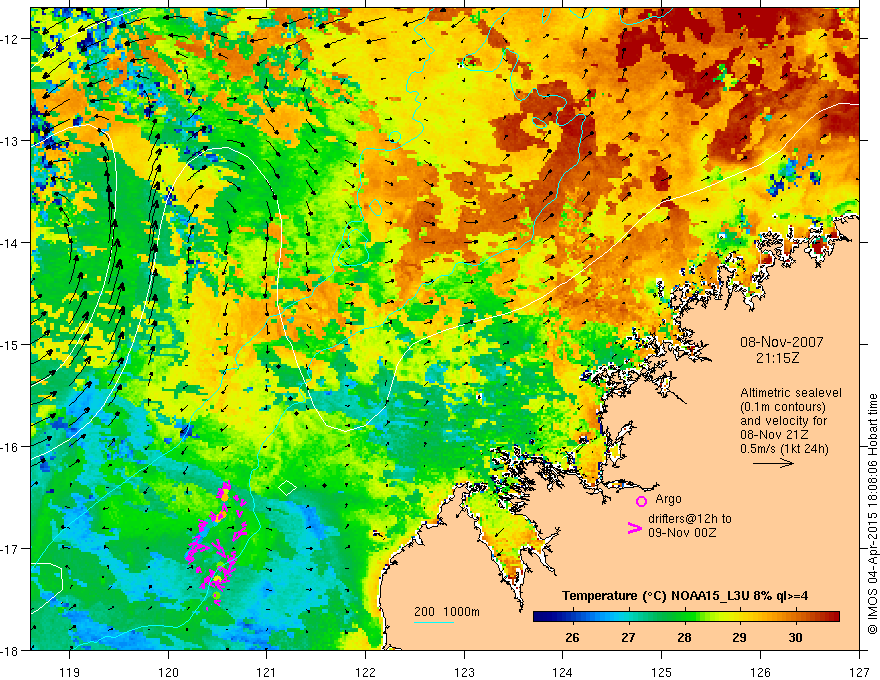Click the longitude label 126
This screenshot has height=680, width=880.
(760, 672)
